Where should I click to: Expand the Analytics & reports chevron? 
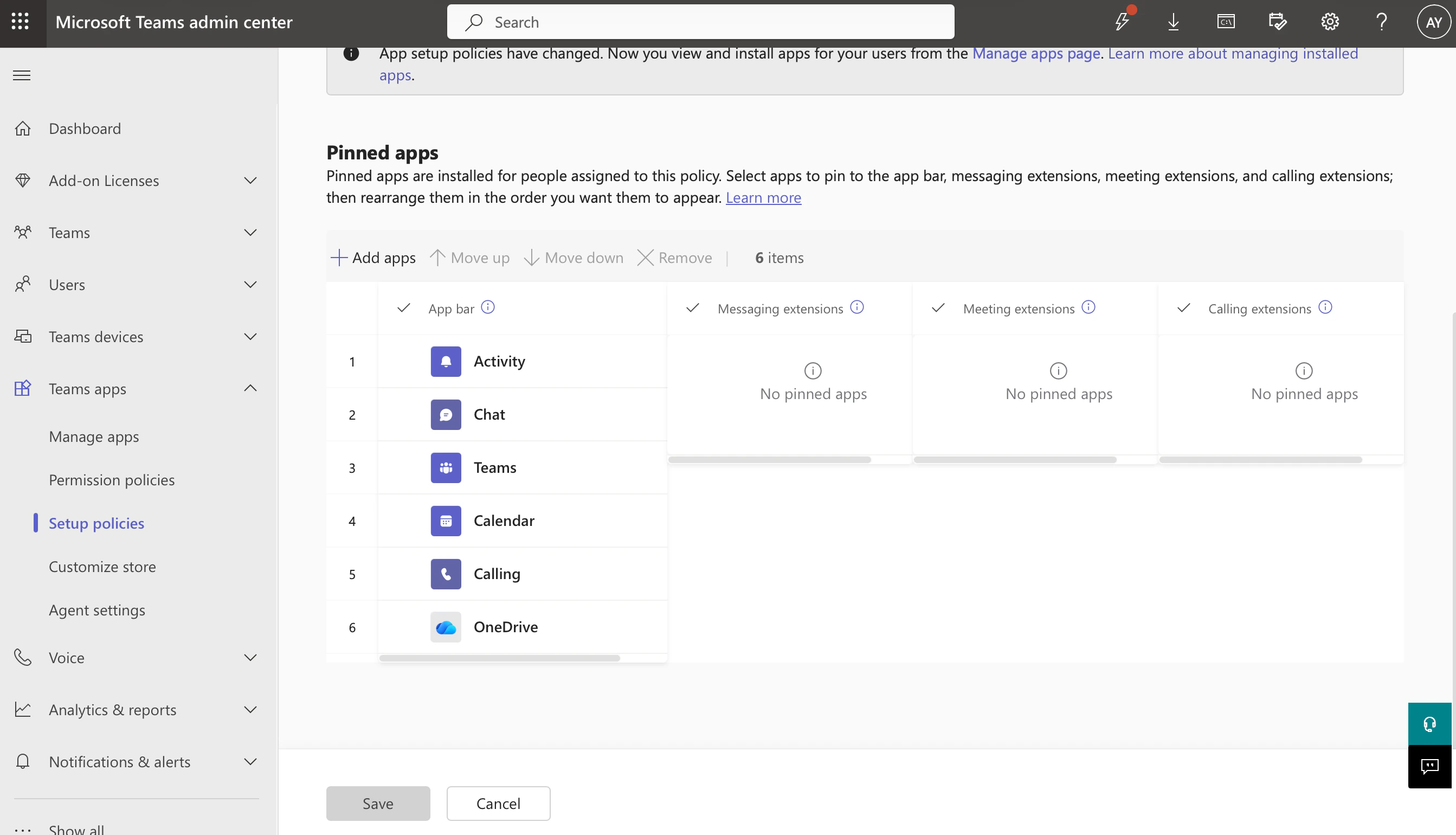tap(250, 709)
